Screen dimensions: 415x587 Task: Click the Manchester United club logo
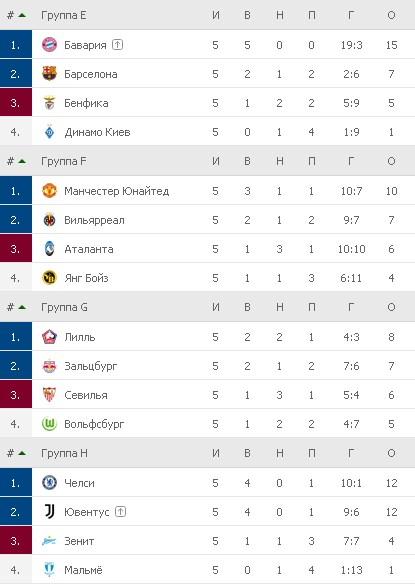pos(49,191)
